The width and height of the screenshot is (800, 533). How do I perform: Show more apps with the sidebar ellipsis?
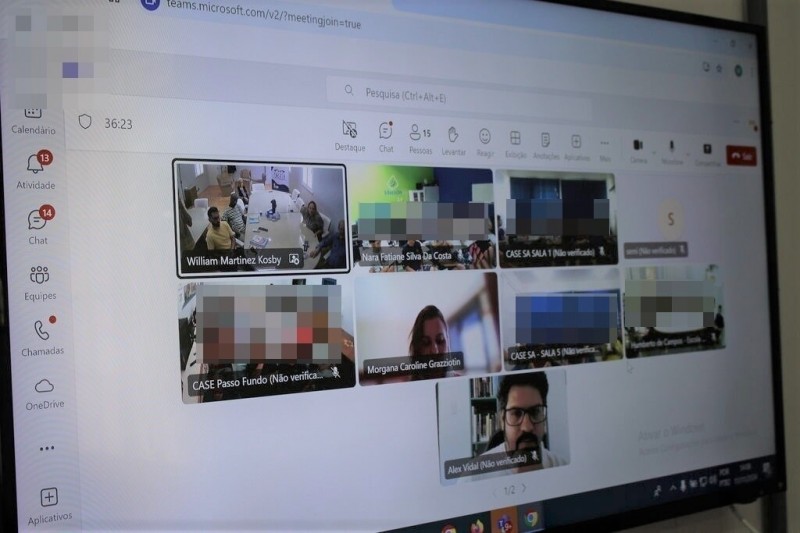point(47,449)
